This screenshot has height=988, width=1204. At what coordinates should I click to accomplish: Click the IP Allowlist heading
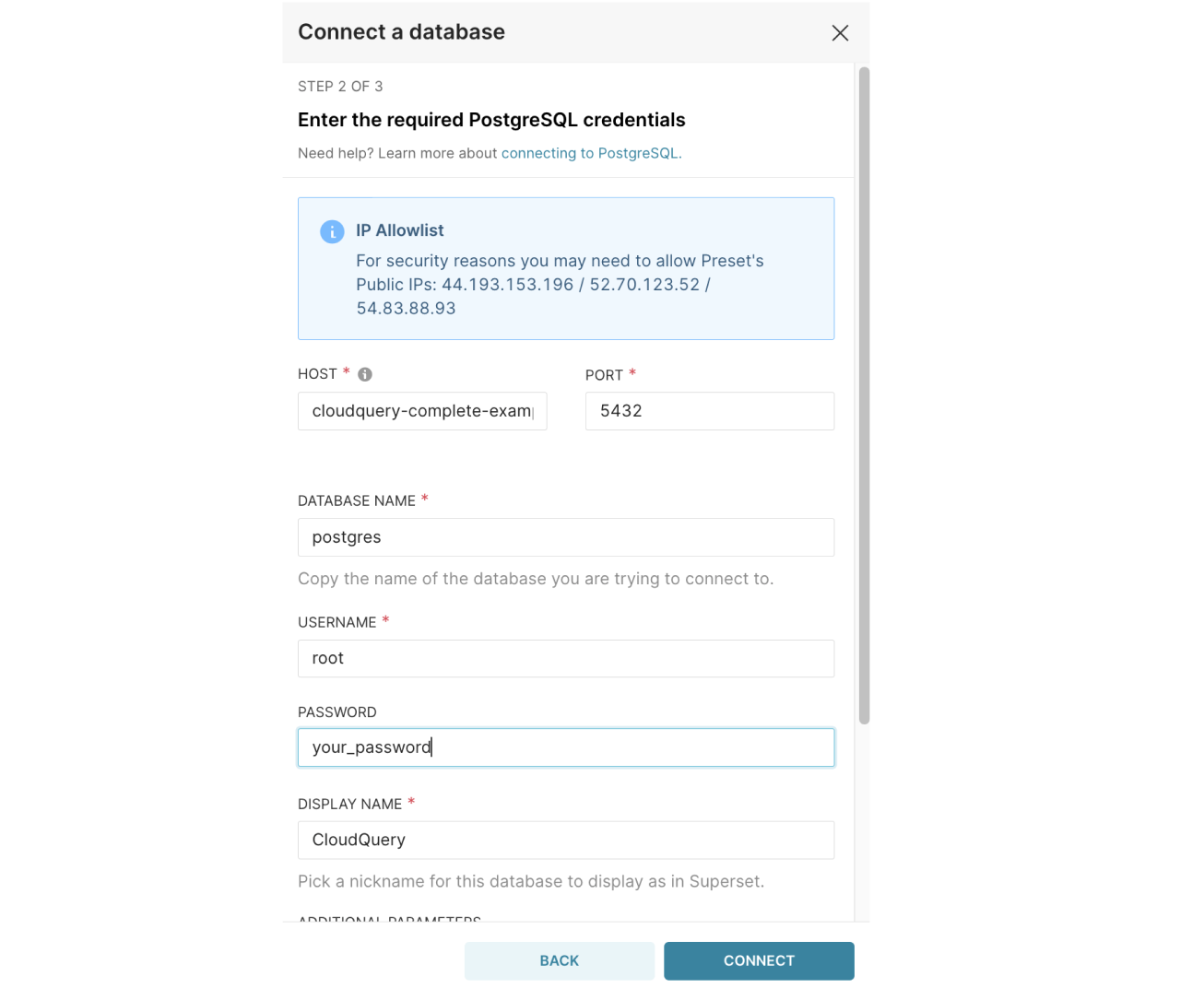click(400, 230)
